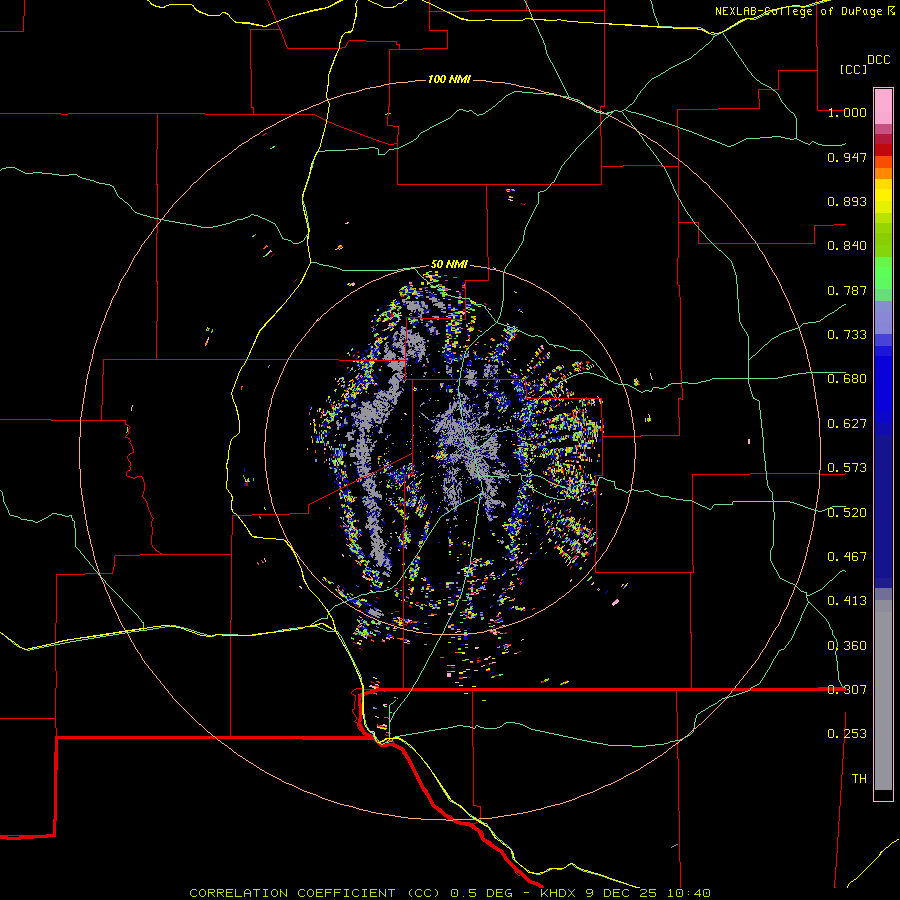The image size is (900, 900).
Task: Click the 0.840 legend value
Action: click(x=847, y=246)
